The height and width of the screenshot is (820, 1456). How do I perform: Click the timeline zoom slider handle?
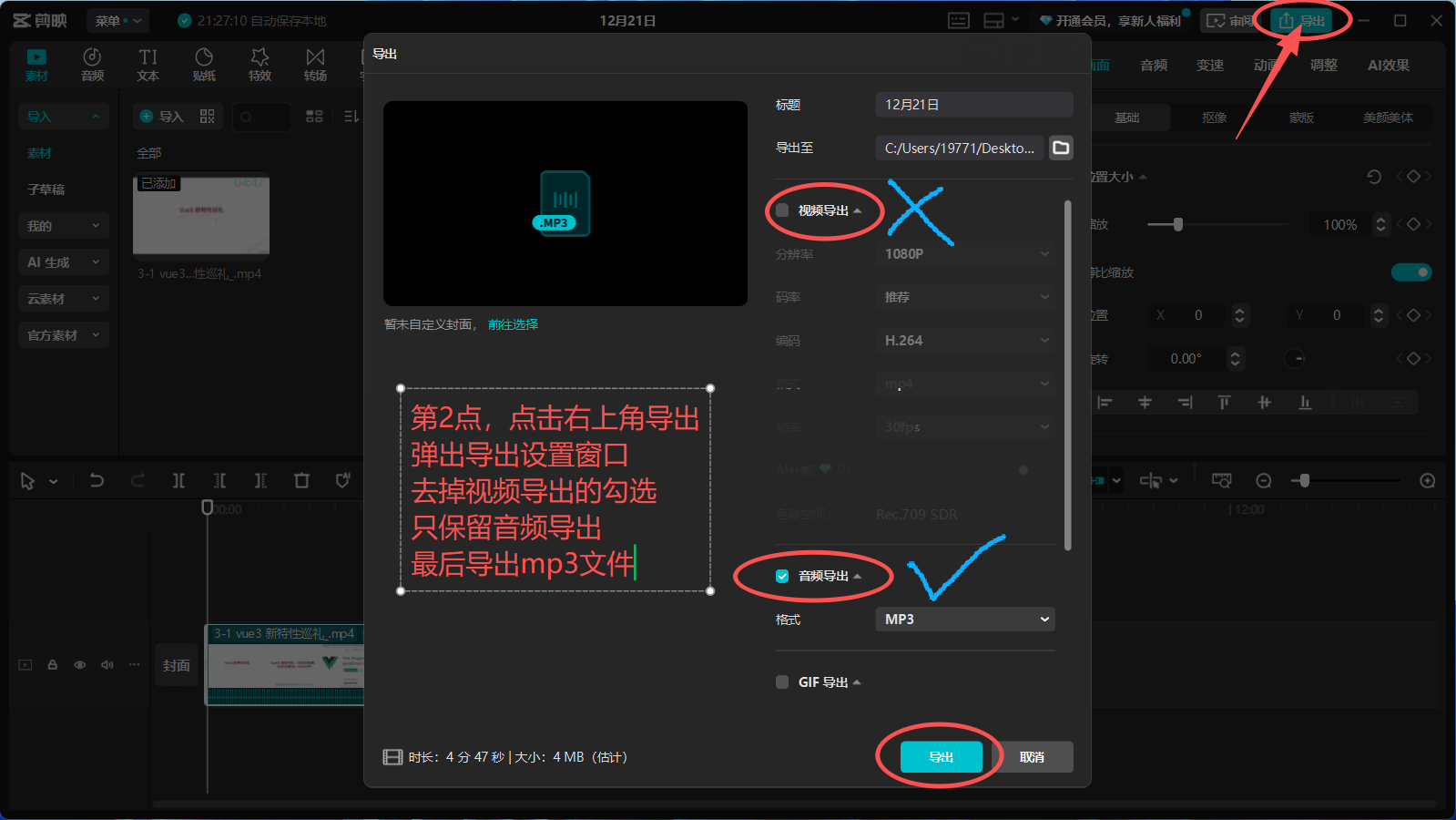coord(1304,480)
